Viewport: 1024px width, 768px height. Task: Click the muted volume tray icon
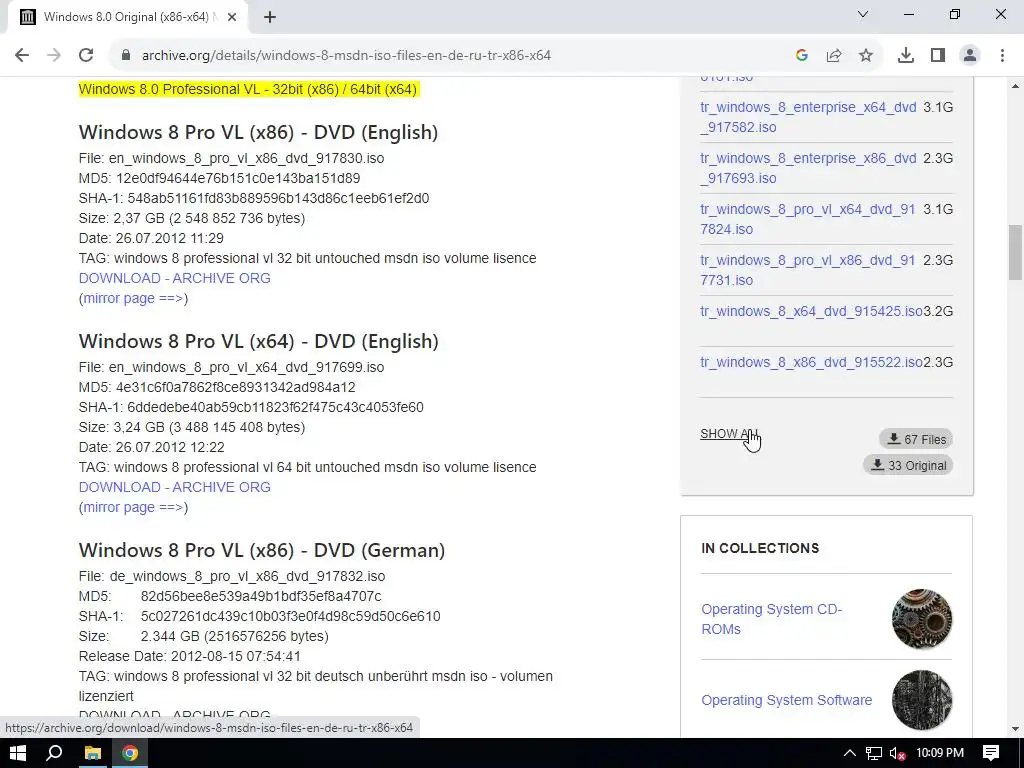coord(898,753)
